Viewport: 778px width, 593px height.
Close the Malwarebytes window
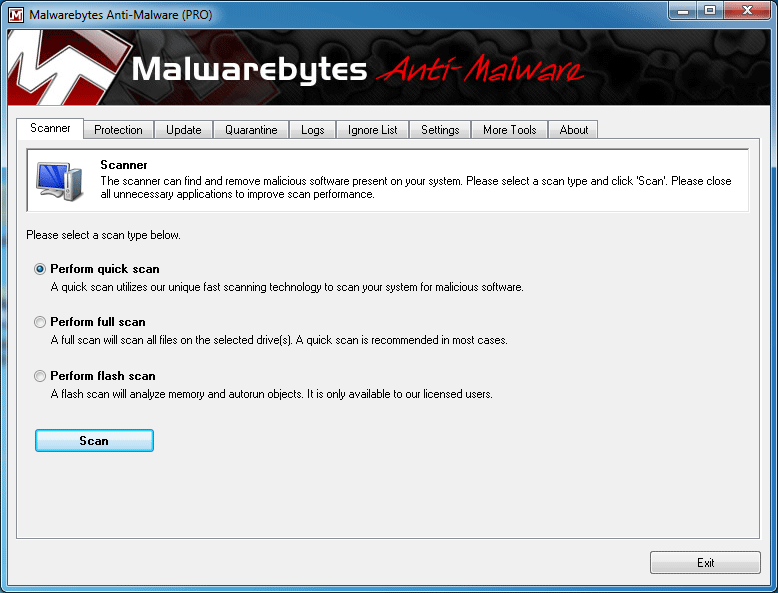(747, 10)
